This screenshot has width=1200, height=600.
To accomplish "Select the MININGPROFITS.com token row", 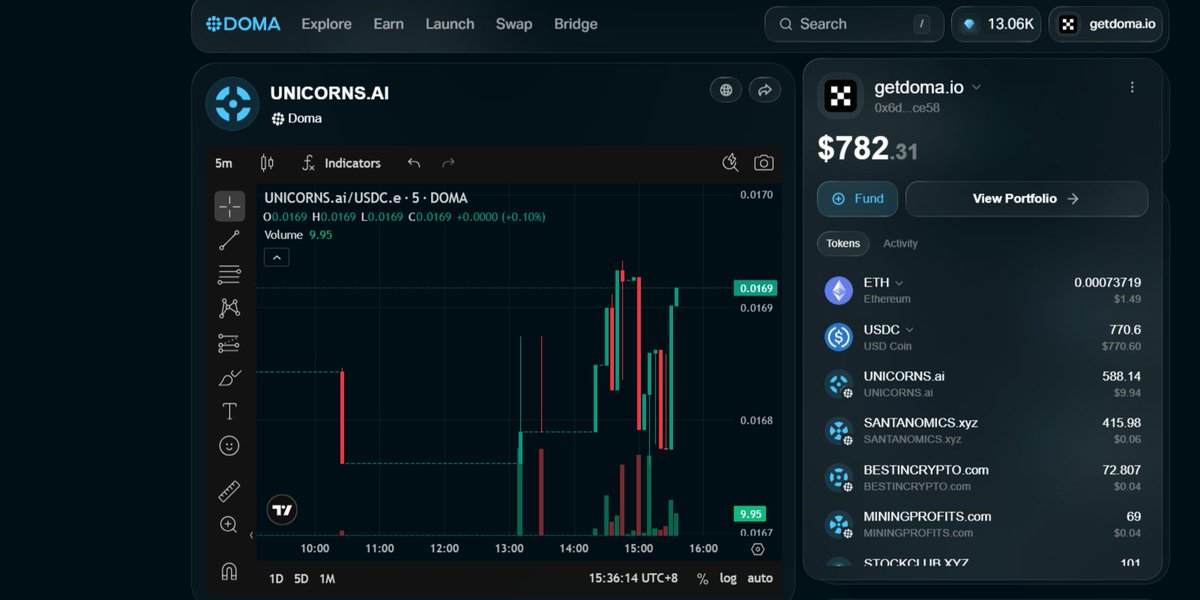I will (983, 525).
